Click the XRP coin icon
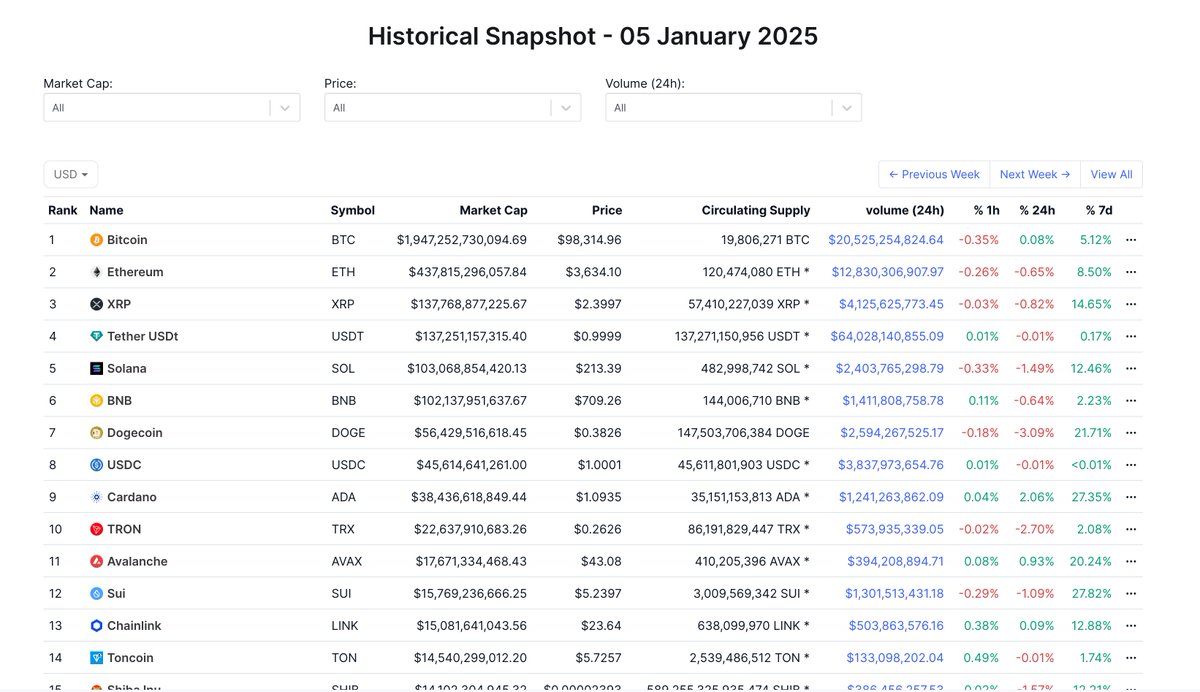The image size is (1200, 692). point(96,304)
